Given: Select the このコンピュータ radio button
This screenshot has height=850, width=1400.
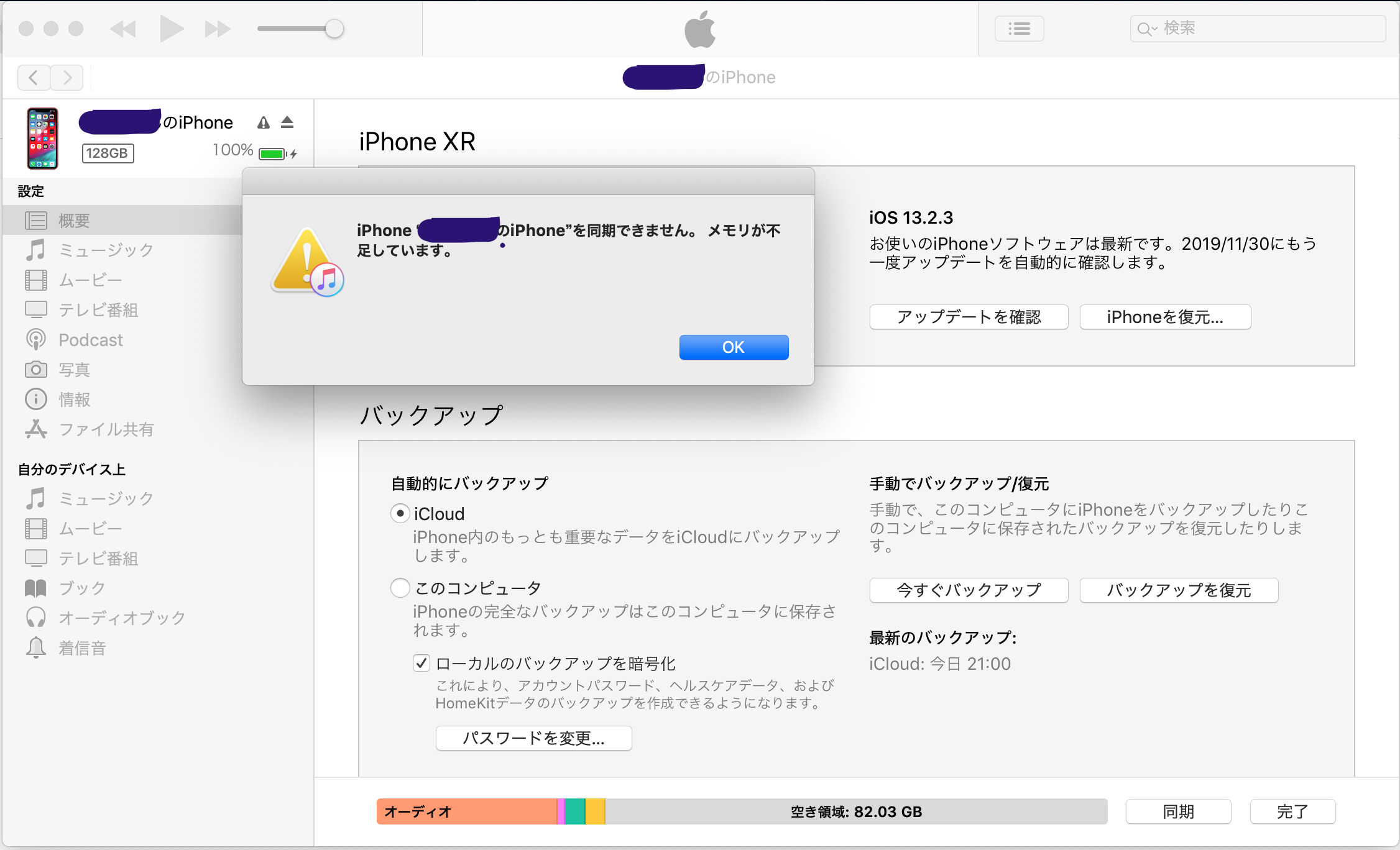Looking at the screenshot, I should 400,588.
